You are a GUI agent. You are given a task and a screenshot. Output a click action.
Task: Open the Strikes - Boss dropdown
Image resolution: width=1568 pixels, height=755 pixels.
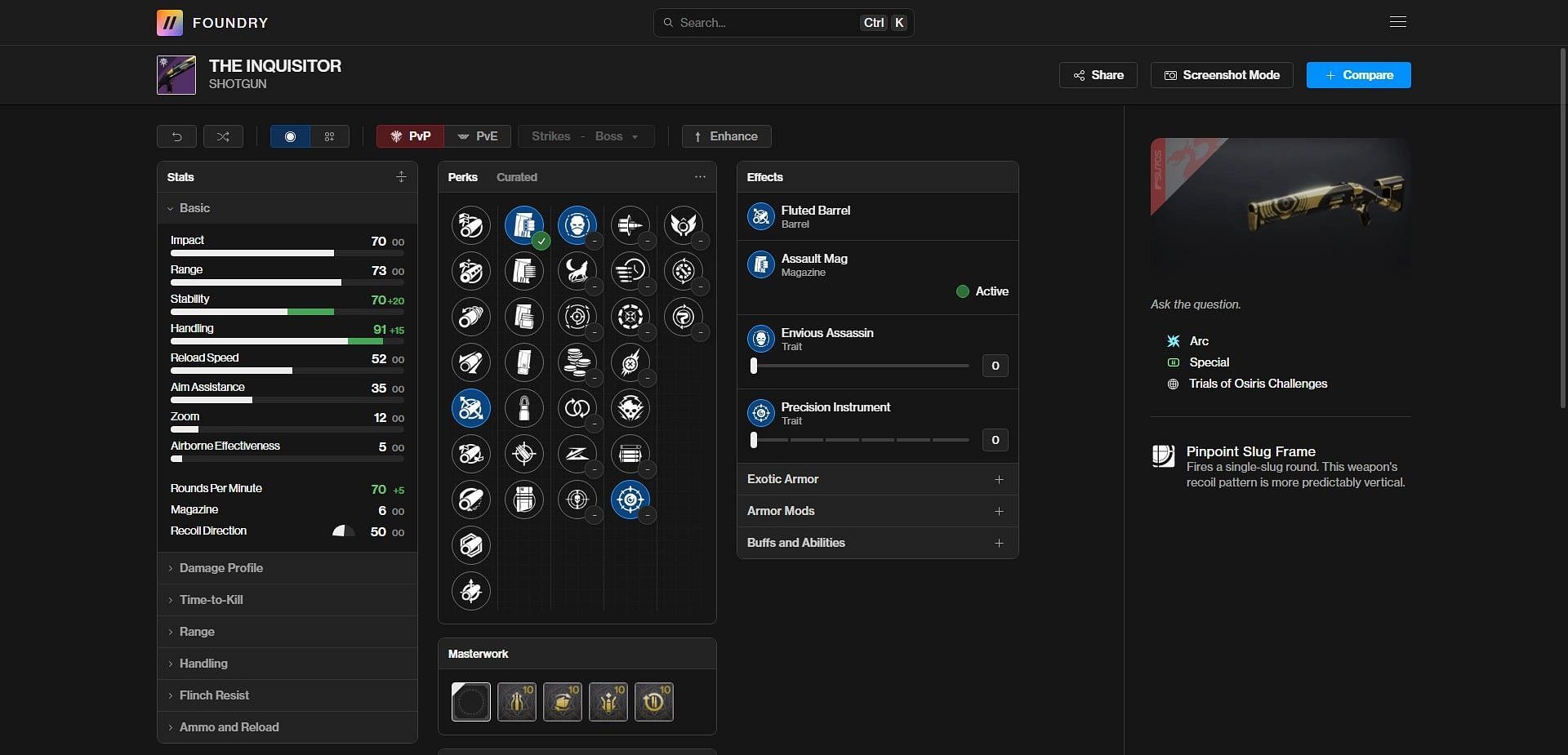tap(586, 136)
